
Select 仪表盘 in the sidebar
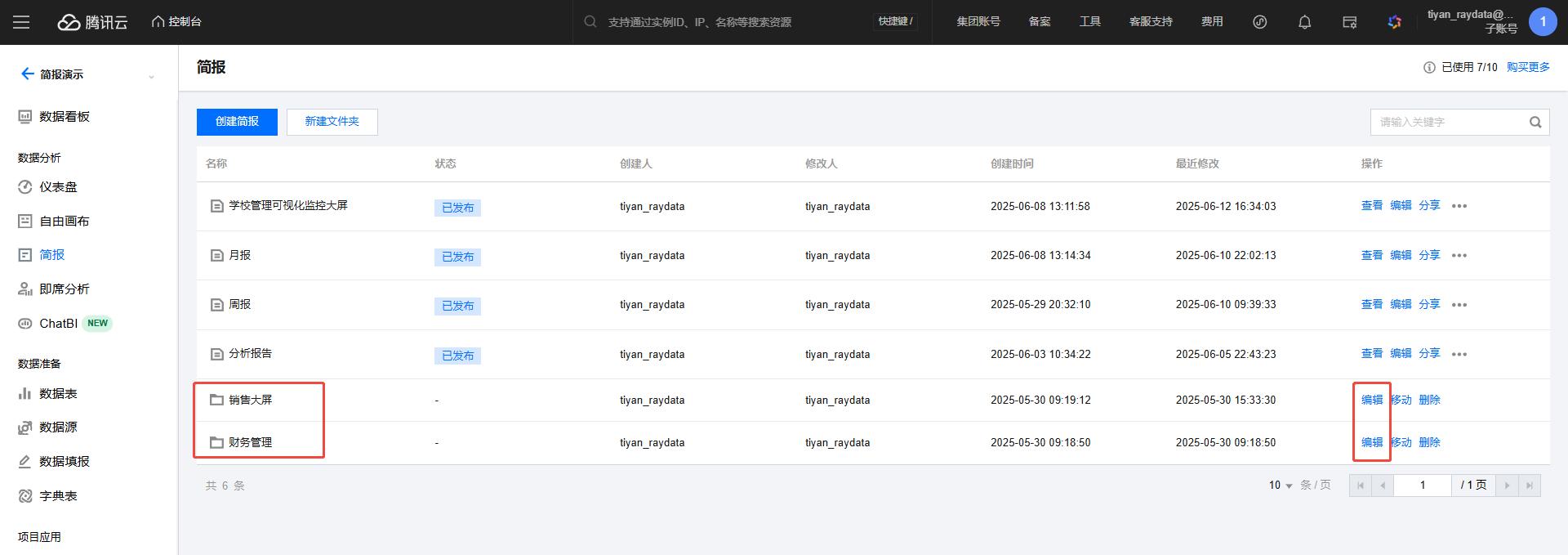pos(58,187)
